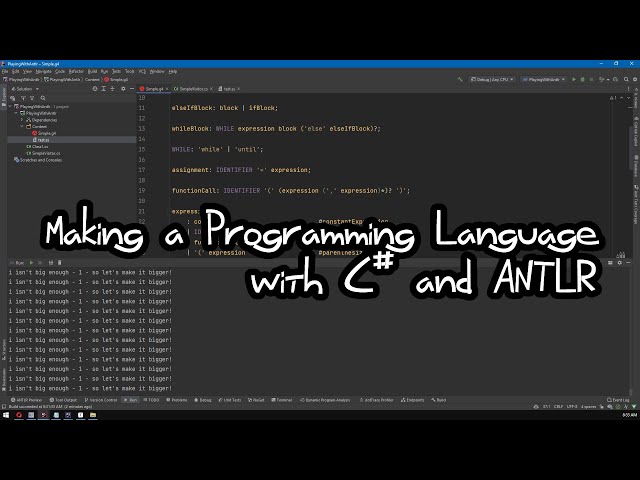Open the Windows Start menu

click(x=6, y=415)
